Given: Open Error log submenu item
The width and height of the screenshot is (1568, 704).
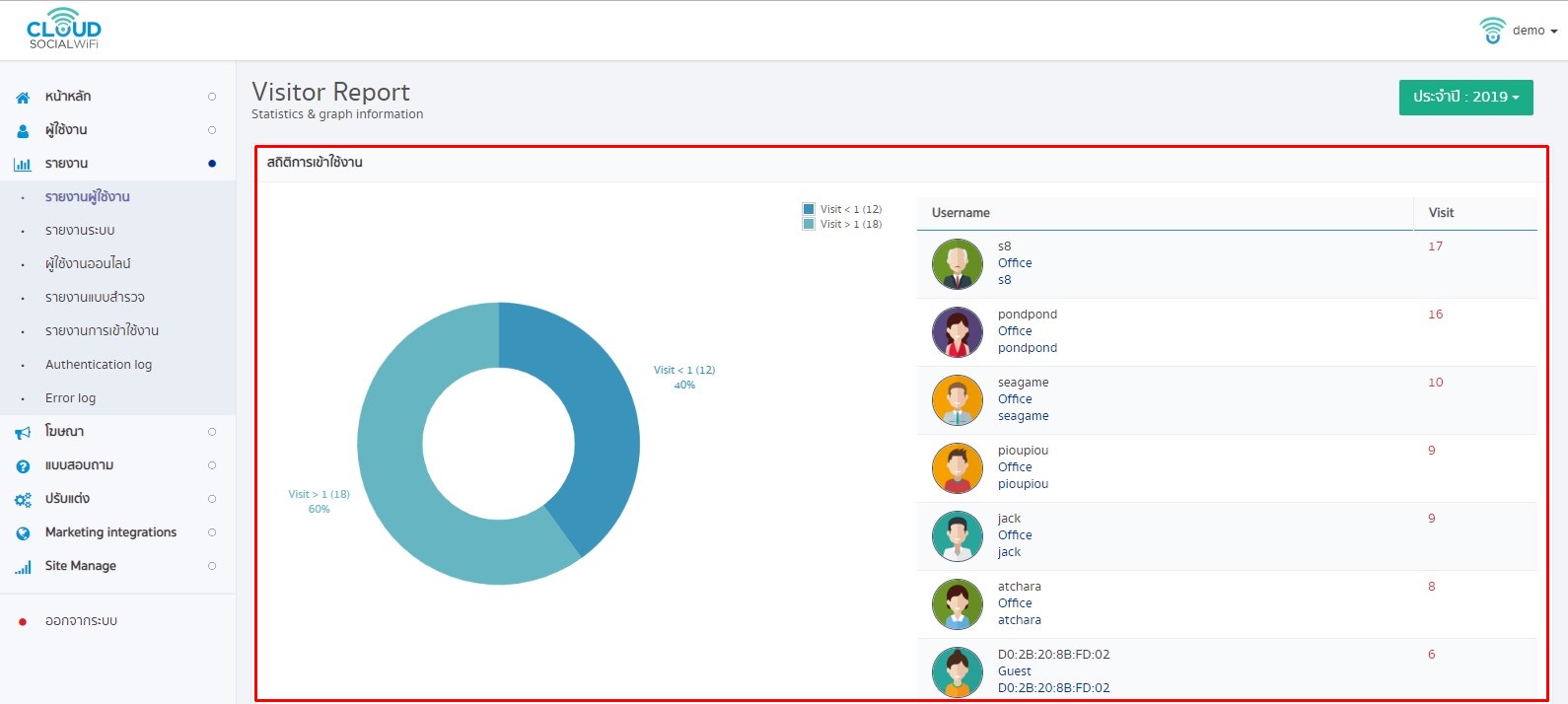Looking at the screenshot, I should pyautogui.click(x=70, y=398).
